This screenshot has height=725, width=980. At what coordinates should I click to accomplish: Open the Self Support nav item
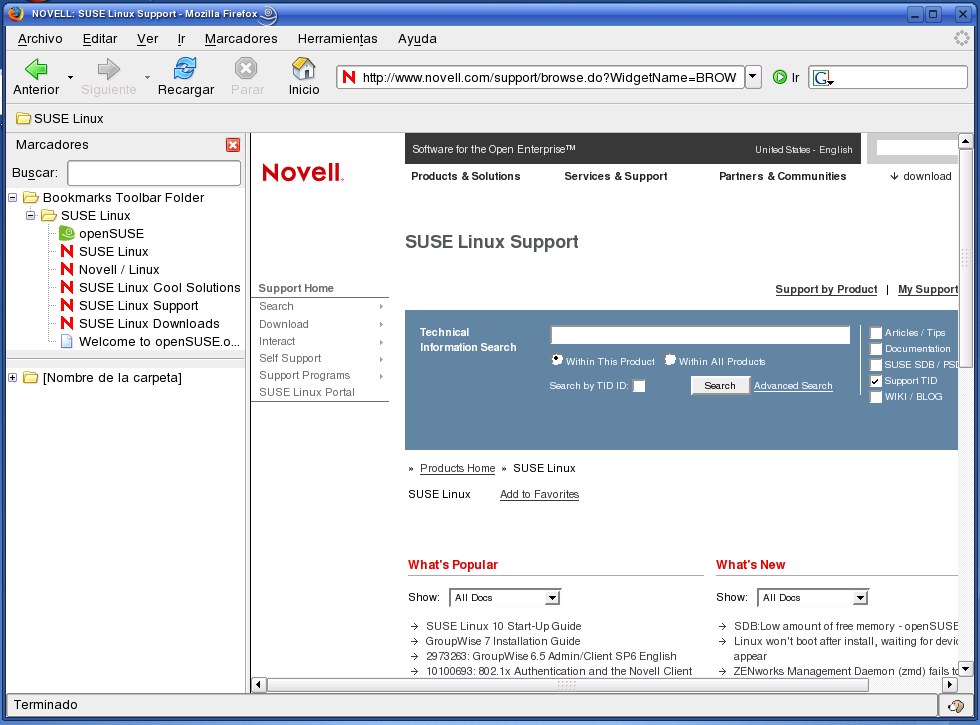(290, 358)
